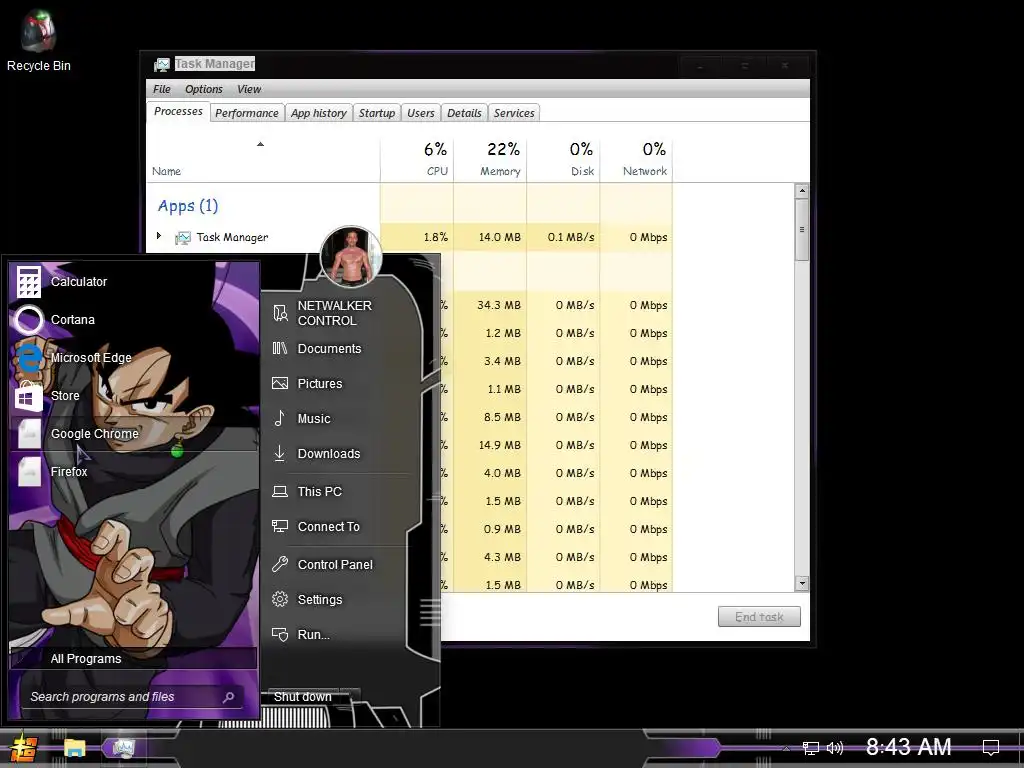Sort processes by the Network column
The image size is (1024, 768).
pos(636,159)
